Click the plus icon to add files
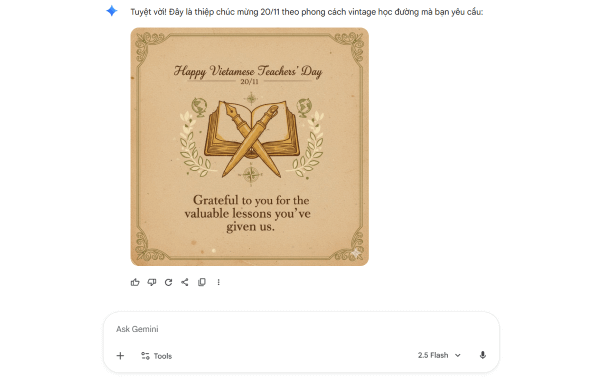This screenshot has width=600, height=381. (x=120, y=356)
